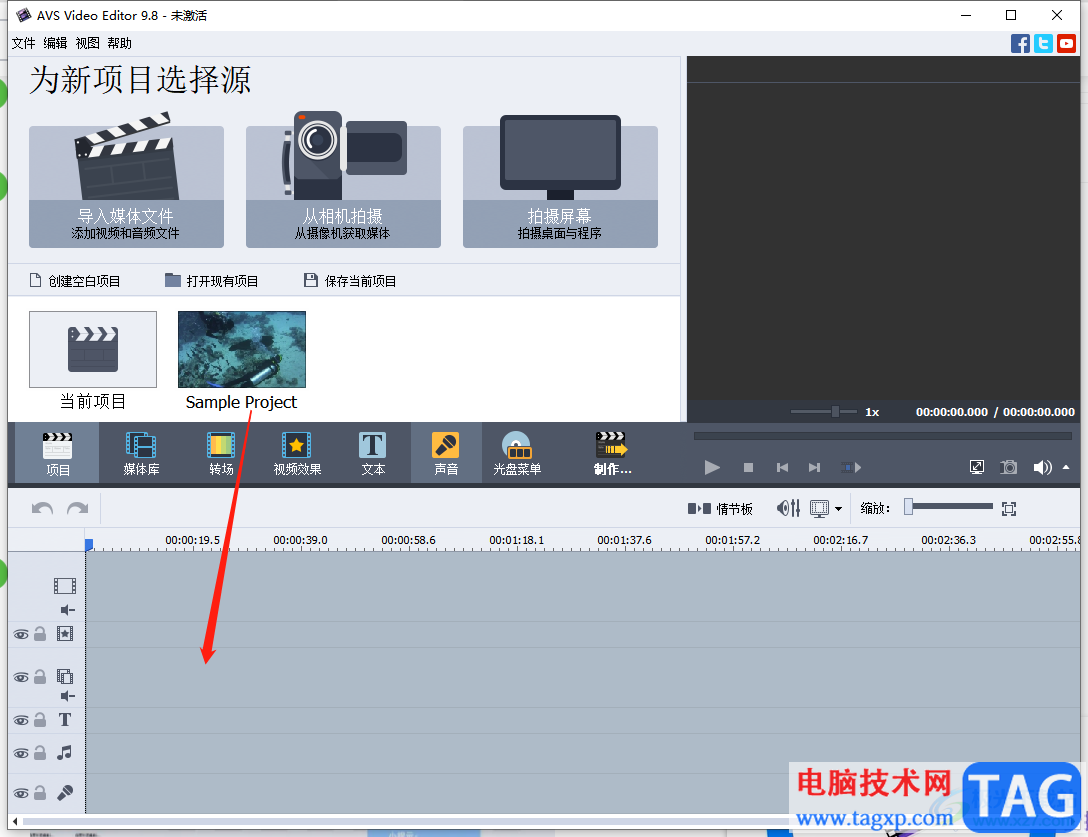Click 导入媒体文件 import media card
The height and width of the screenshot is (837, 1088).
coord(126,186)
